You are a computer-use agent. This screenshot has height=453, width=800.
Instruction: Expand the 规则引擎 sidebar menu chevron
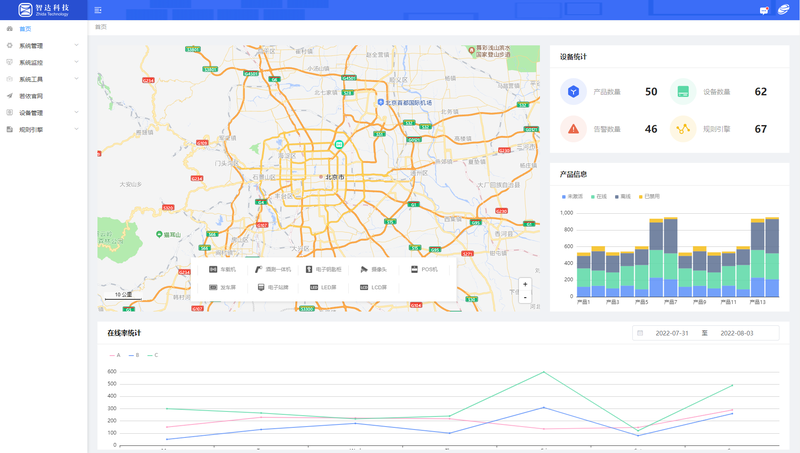tap(77, 130)
